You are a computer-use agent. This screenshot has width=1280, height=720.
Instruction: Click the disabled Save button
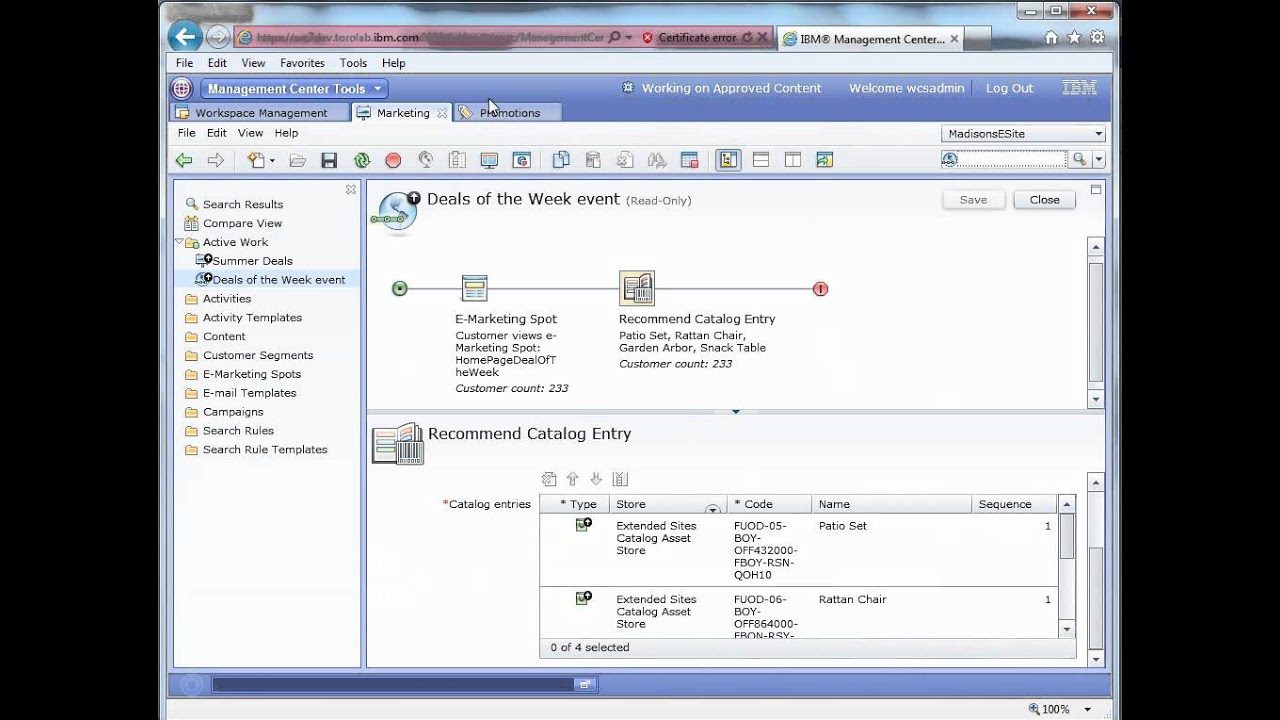pyautogui.click(x=973, y=200)
